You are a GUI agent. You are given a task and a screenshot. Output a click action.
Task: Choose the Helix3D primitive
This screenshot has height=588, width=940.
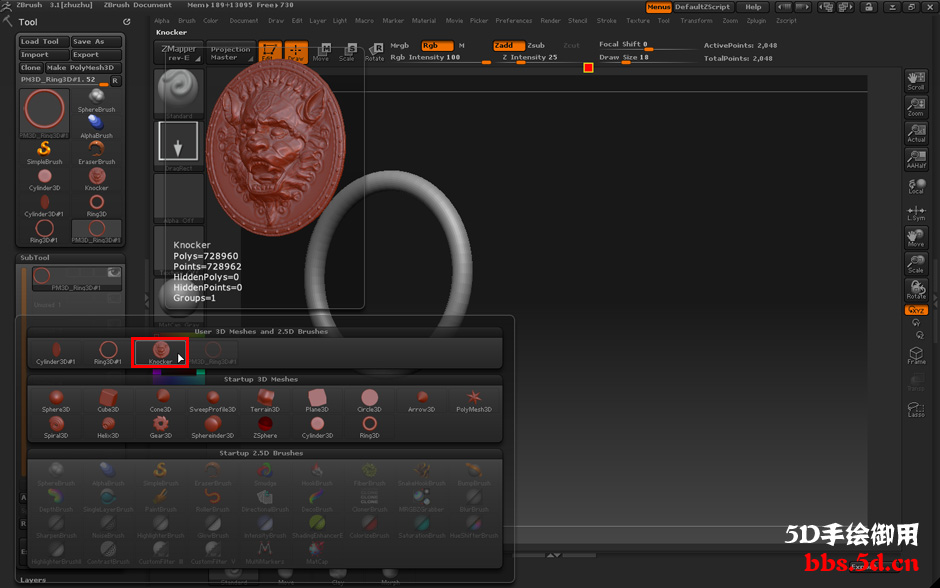[x=108, y=427]
